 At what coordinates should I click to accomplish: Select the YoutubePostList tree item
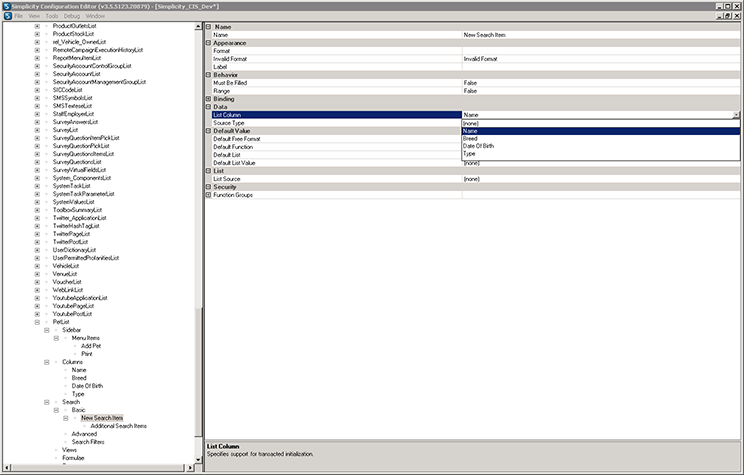point(72,314)
